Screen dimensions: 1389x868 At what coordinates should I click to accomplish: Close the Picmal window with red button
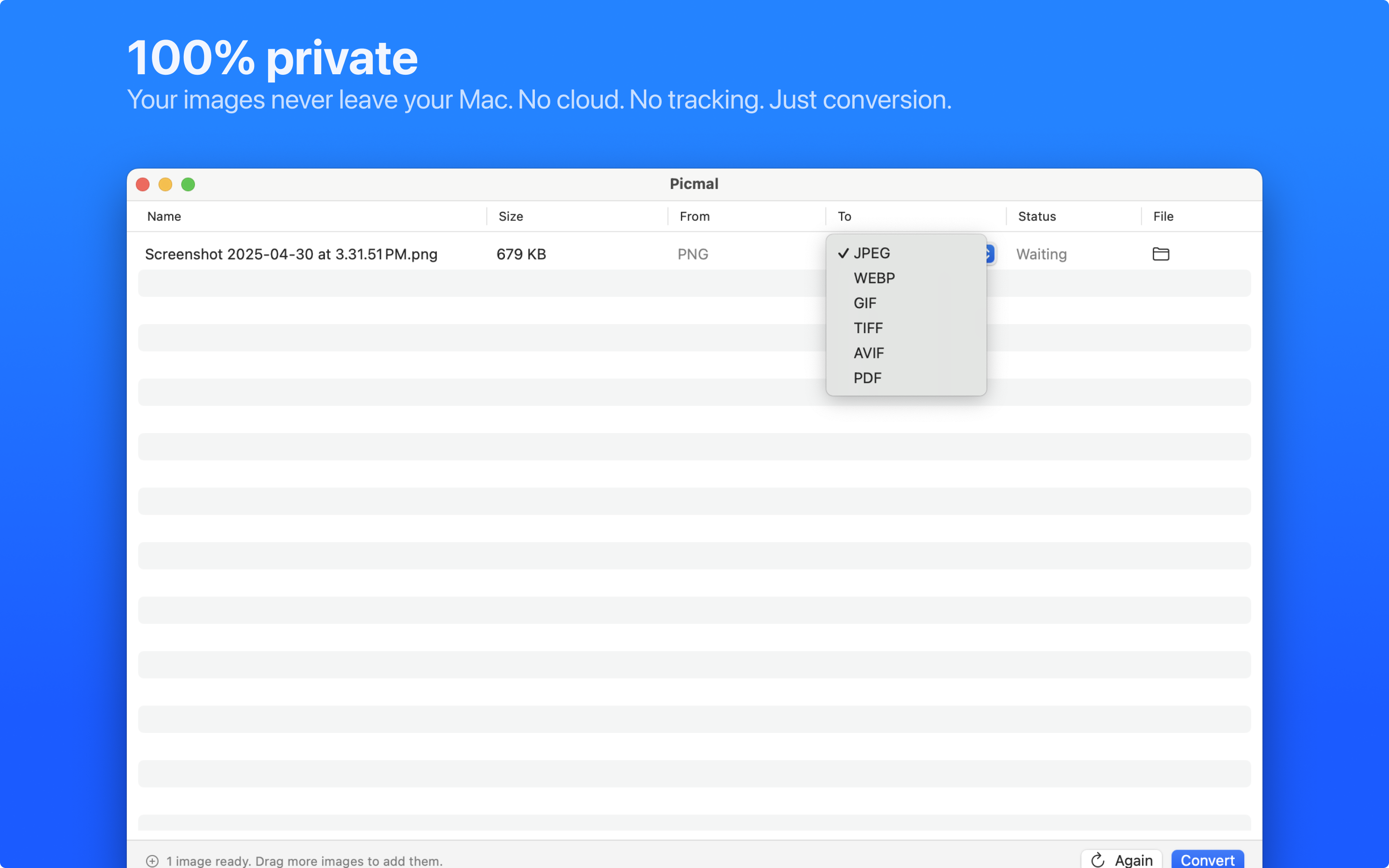[143, 184]
